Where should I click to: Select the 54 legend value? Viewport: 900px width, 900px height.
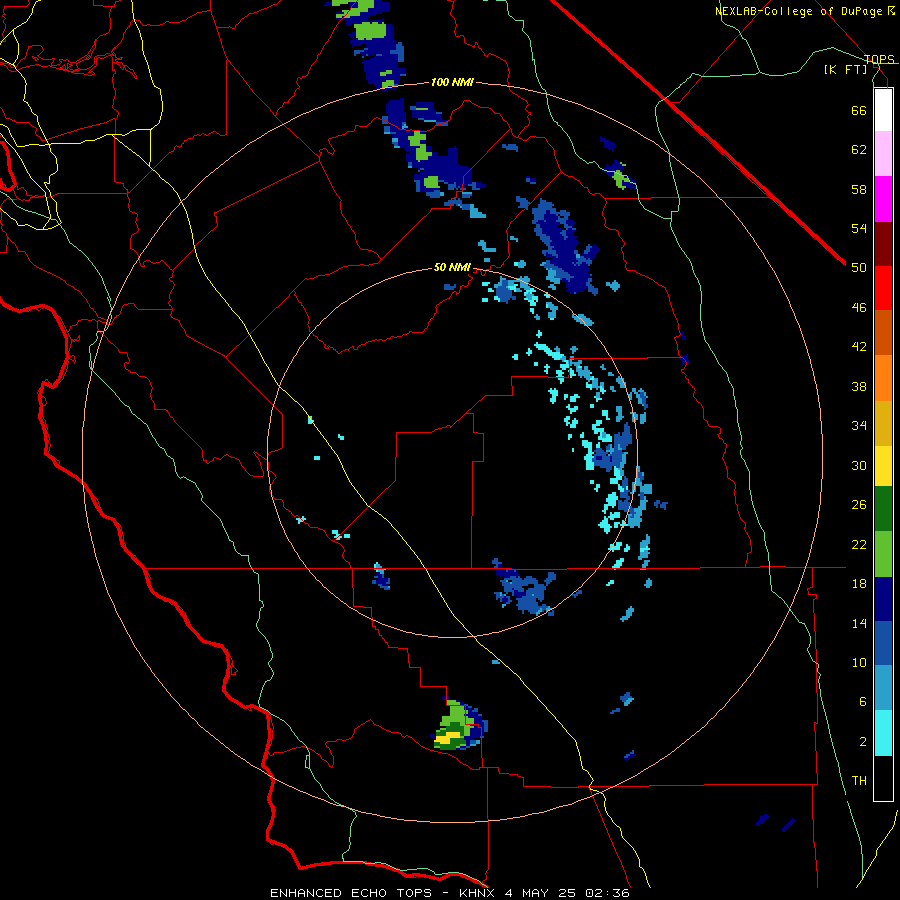click(859, 228)
